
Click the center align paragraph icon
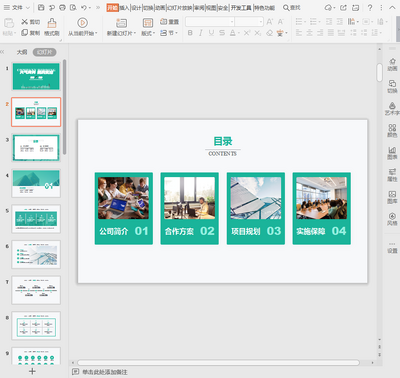310,33
